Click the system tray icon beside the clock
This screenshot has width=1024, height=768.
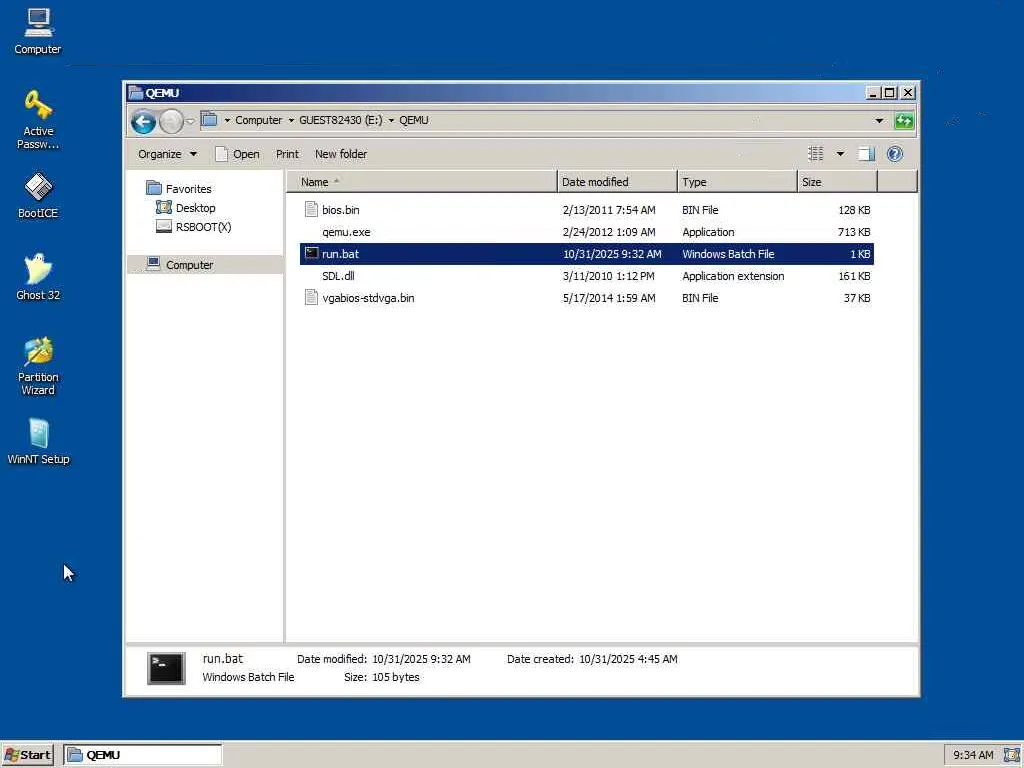pos(1011,755)
